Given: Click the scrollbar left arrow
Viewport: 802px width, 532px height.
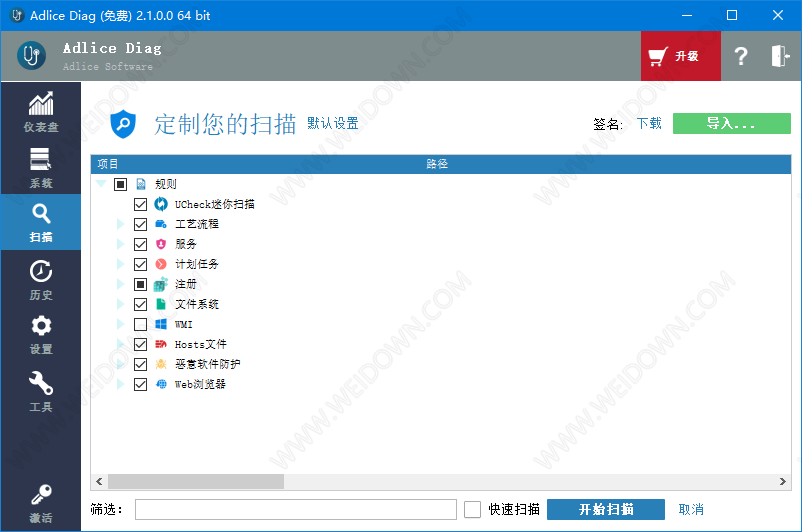Looking at the screenshot, I should (99, 481).
